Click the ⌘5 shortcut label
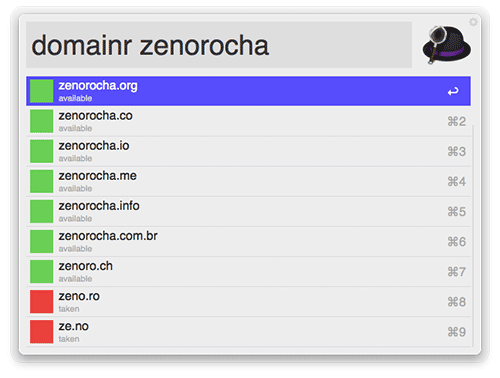500x378 pixels. coord(456,212)
